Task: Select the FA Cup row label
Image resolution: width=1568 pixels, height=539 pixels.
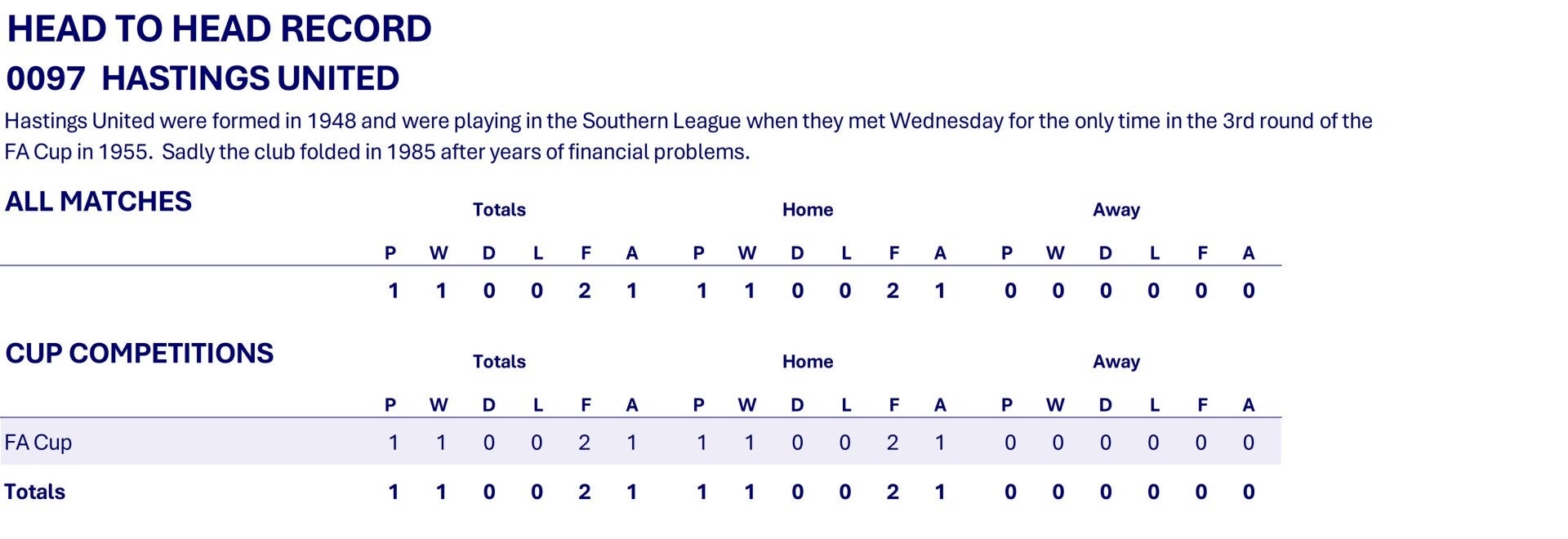Action: point(38,443)
